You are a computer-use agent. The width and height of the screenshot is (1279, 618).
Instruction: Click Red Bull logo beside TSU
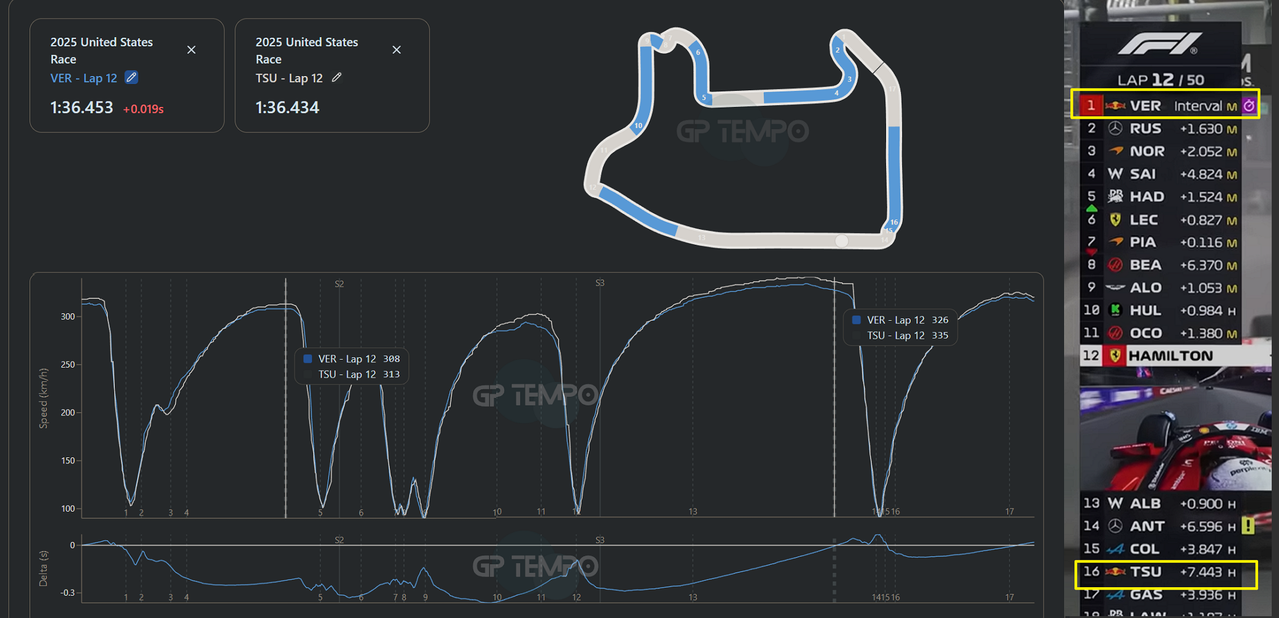[x=1115, y=572]
